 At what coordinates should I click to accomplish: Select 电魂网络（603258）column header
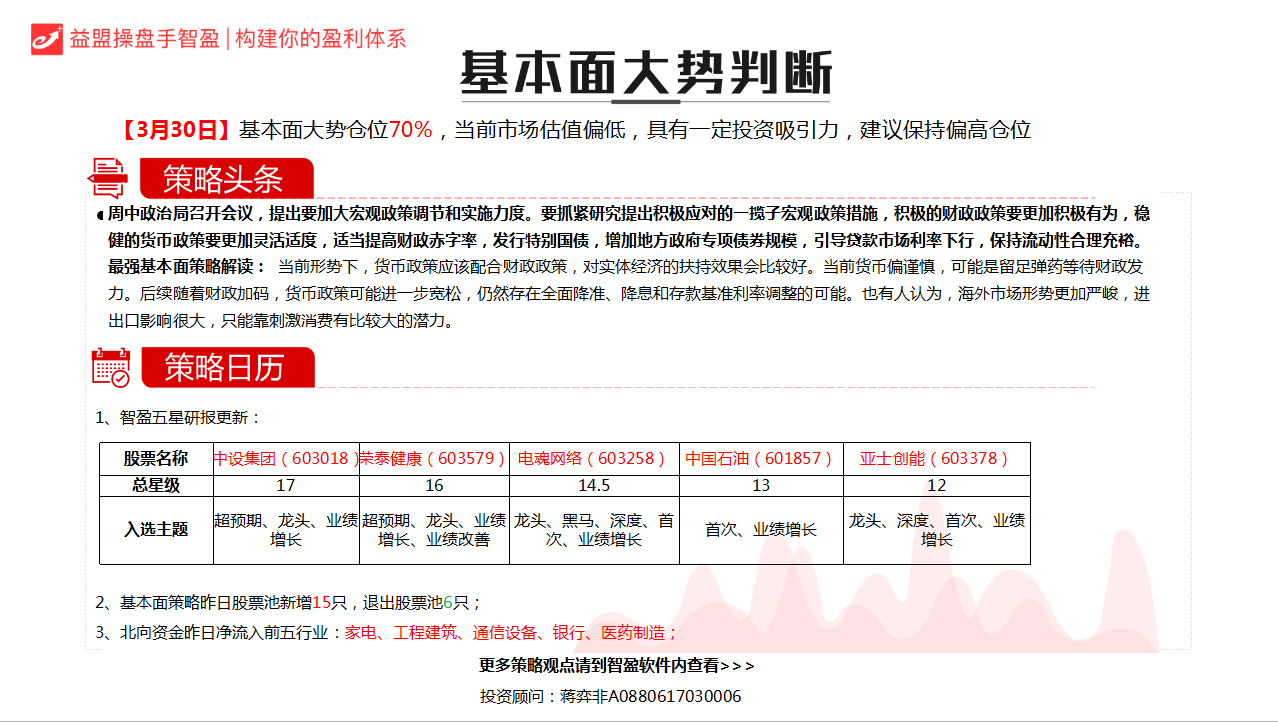coord(595,458)
